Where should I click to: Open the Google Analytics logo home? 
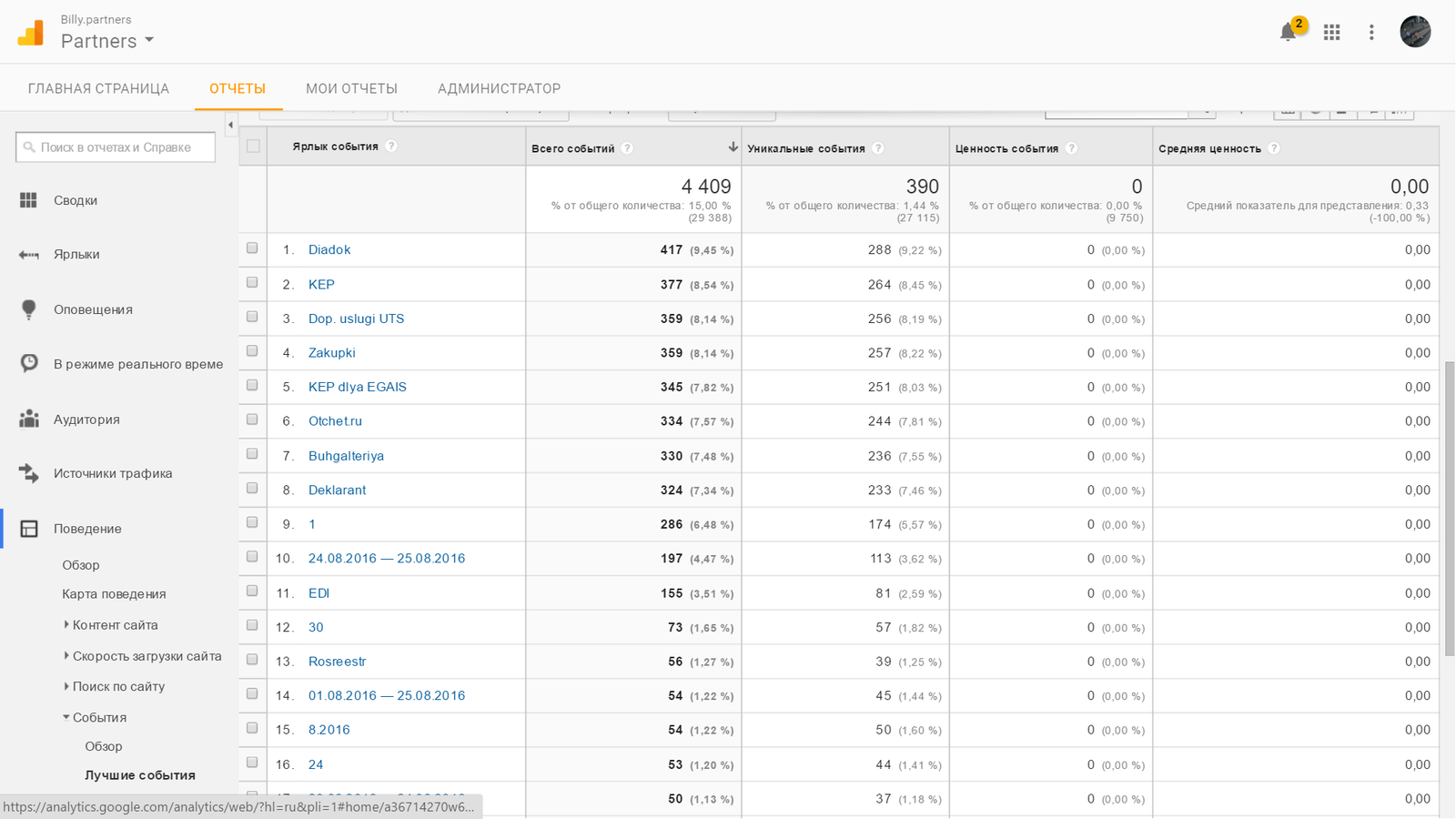(31, 33)
